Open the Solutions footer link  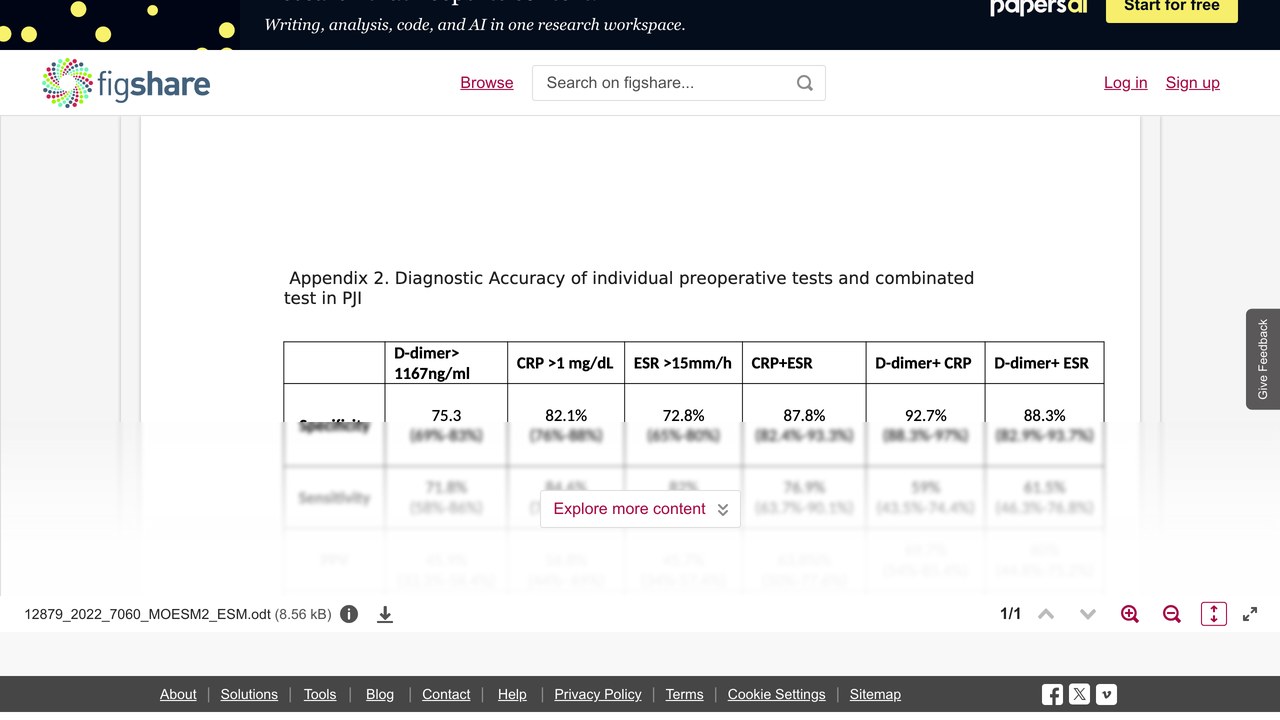pyautogui.click(x=249, y=694)
